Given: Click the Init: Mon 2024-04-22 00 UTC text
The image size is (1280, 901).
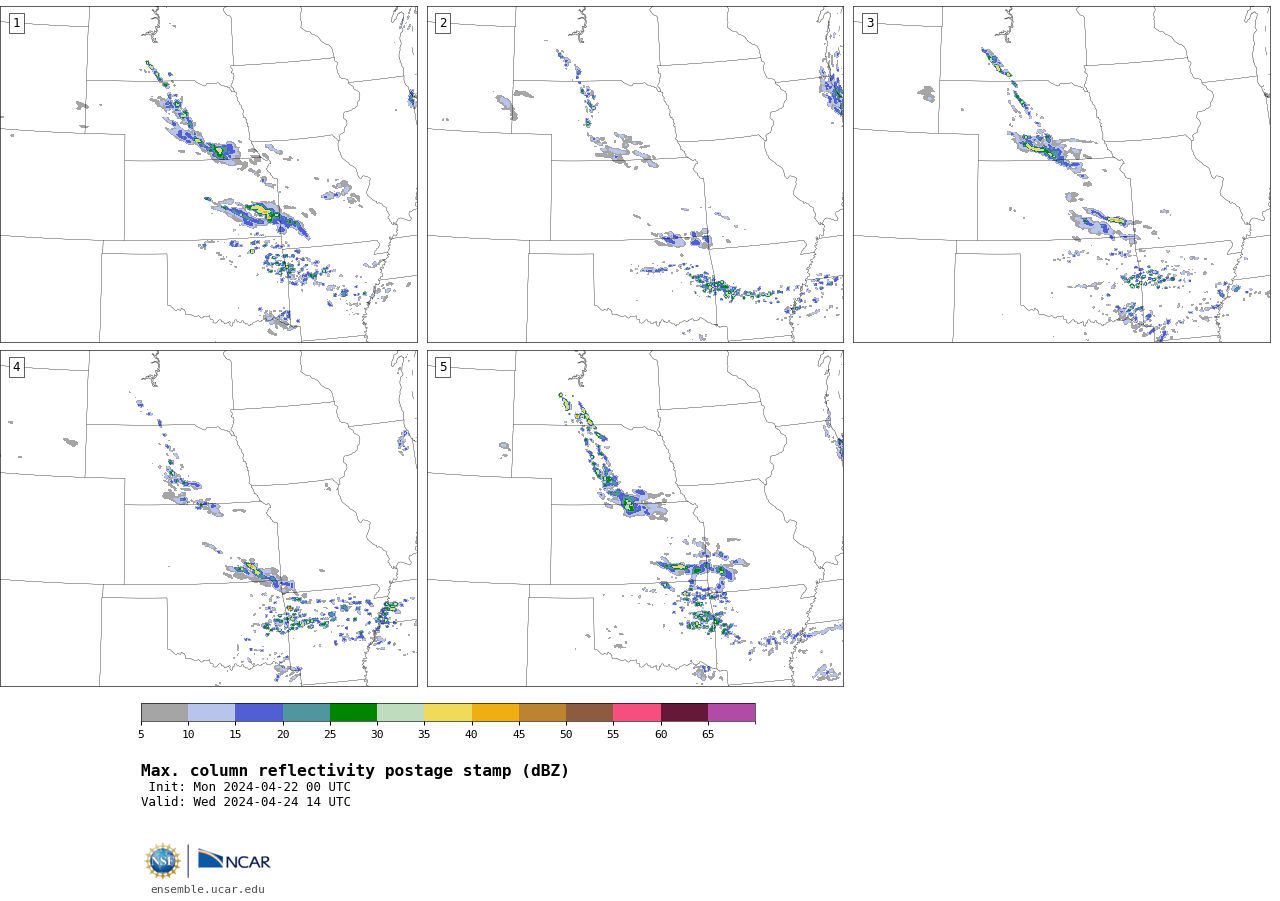Looking at the screenshot, I should pos(250,787).
